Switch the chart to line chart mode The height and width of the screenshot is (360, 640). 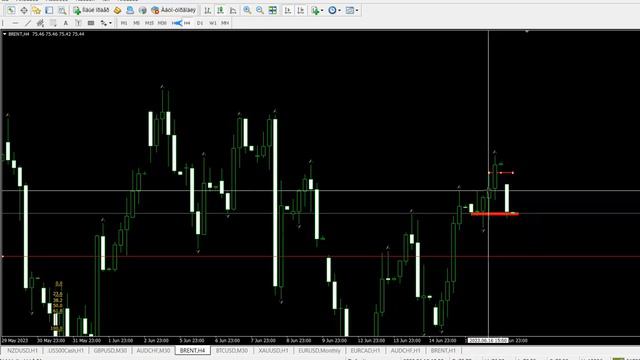coord(233,10)
